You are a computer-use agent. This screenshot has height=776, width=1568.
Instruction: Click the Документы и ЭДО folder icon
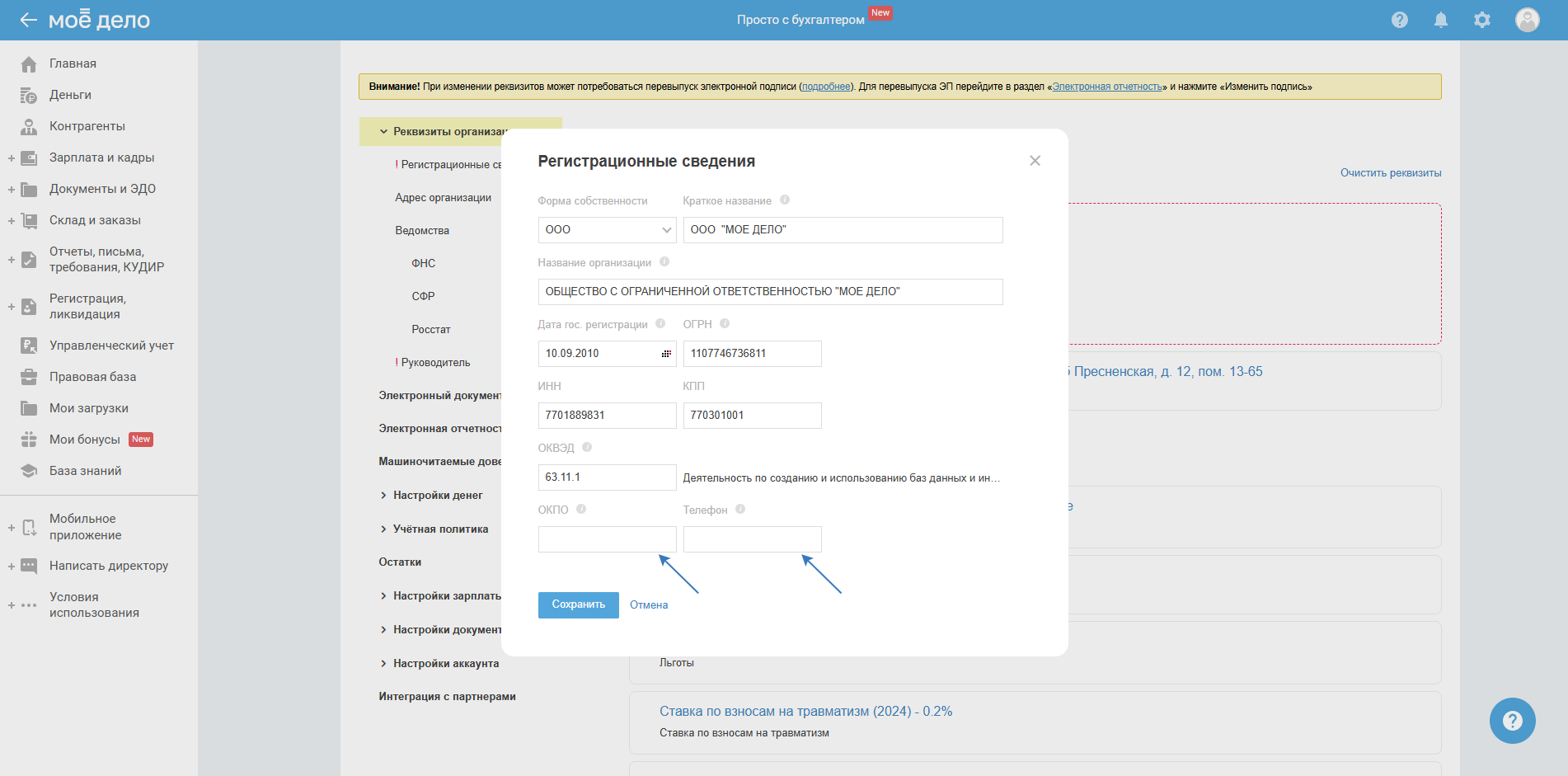(x=29, y=189)
